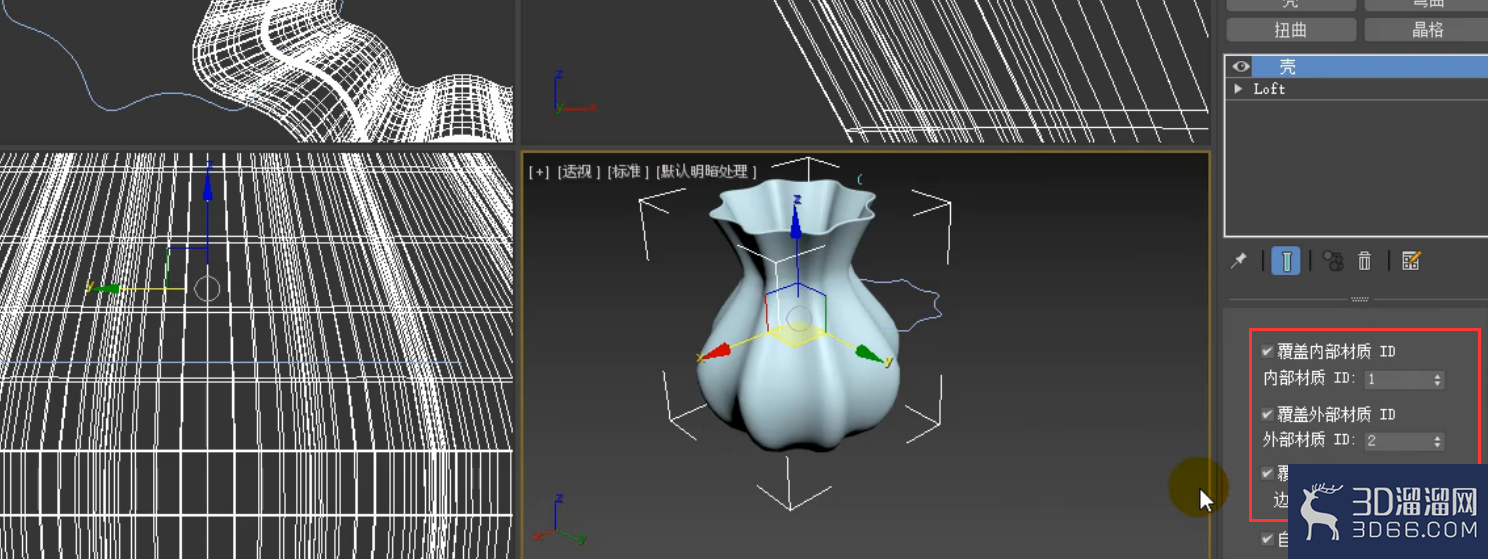Click the yellow plane handle on vase gizmo
The width and height of the screenshot is (1488, 559).
point(797,337)
